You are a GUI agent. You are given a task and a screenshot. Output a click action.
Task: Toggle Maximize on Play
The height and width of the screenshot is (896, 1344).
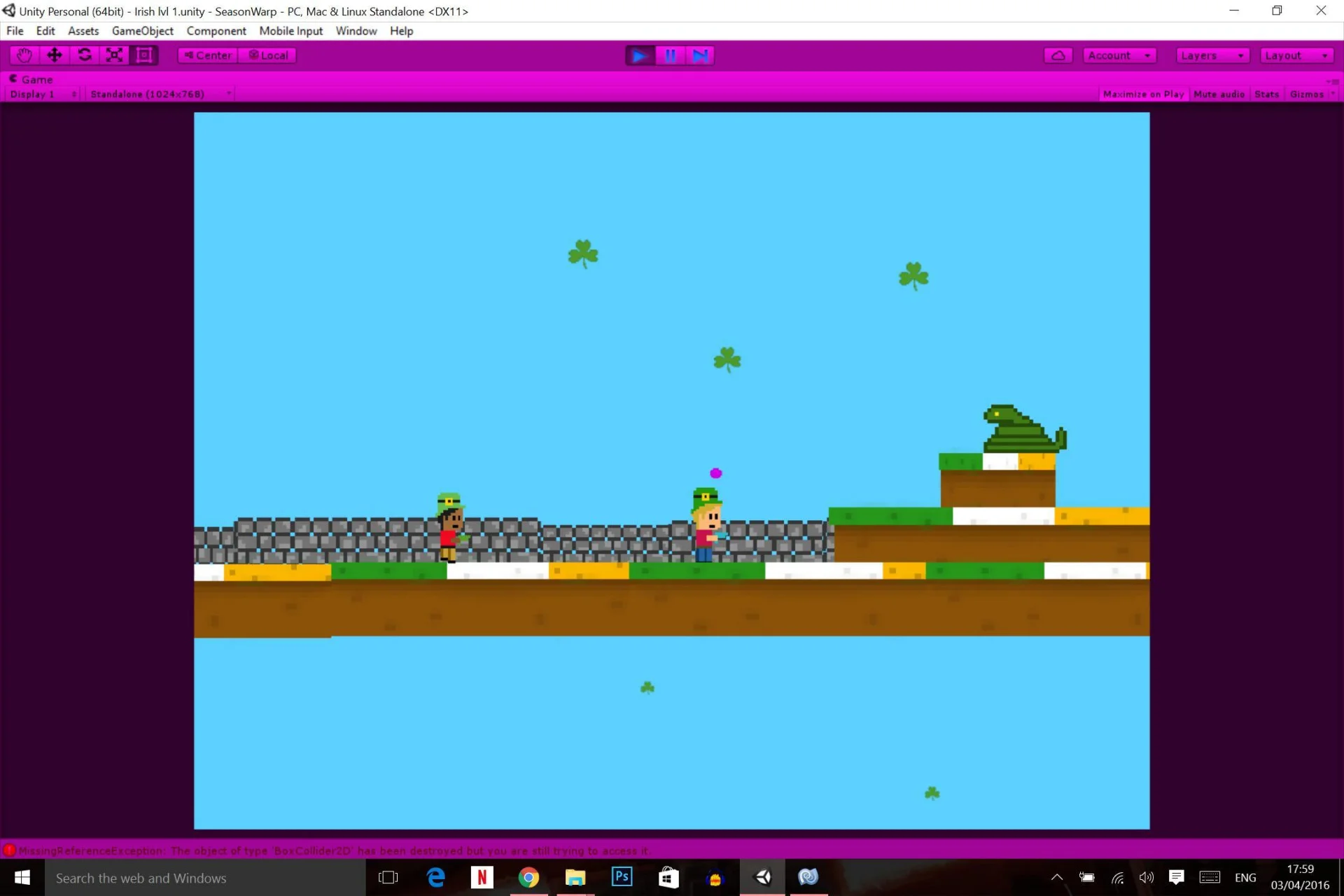pos(1143,94)
